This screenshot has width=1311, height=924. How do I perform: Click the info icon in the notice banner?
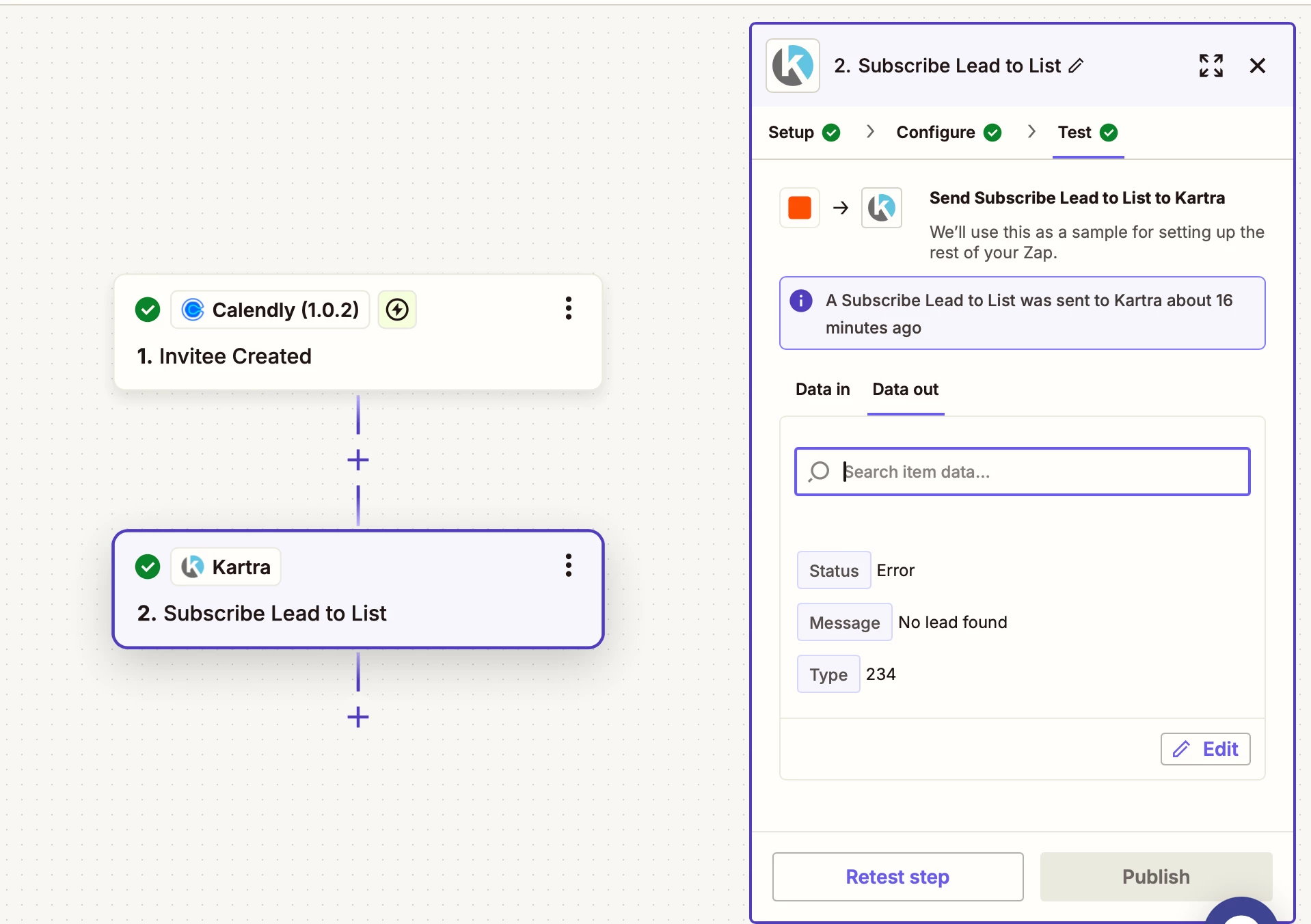[x=801, y=301]
